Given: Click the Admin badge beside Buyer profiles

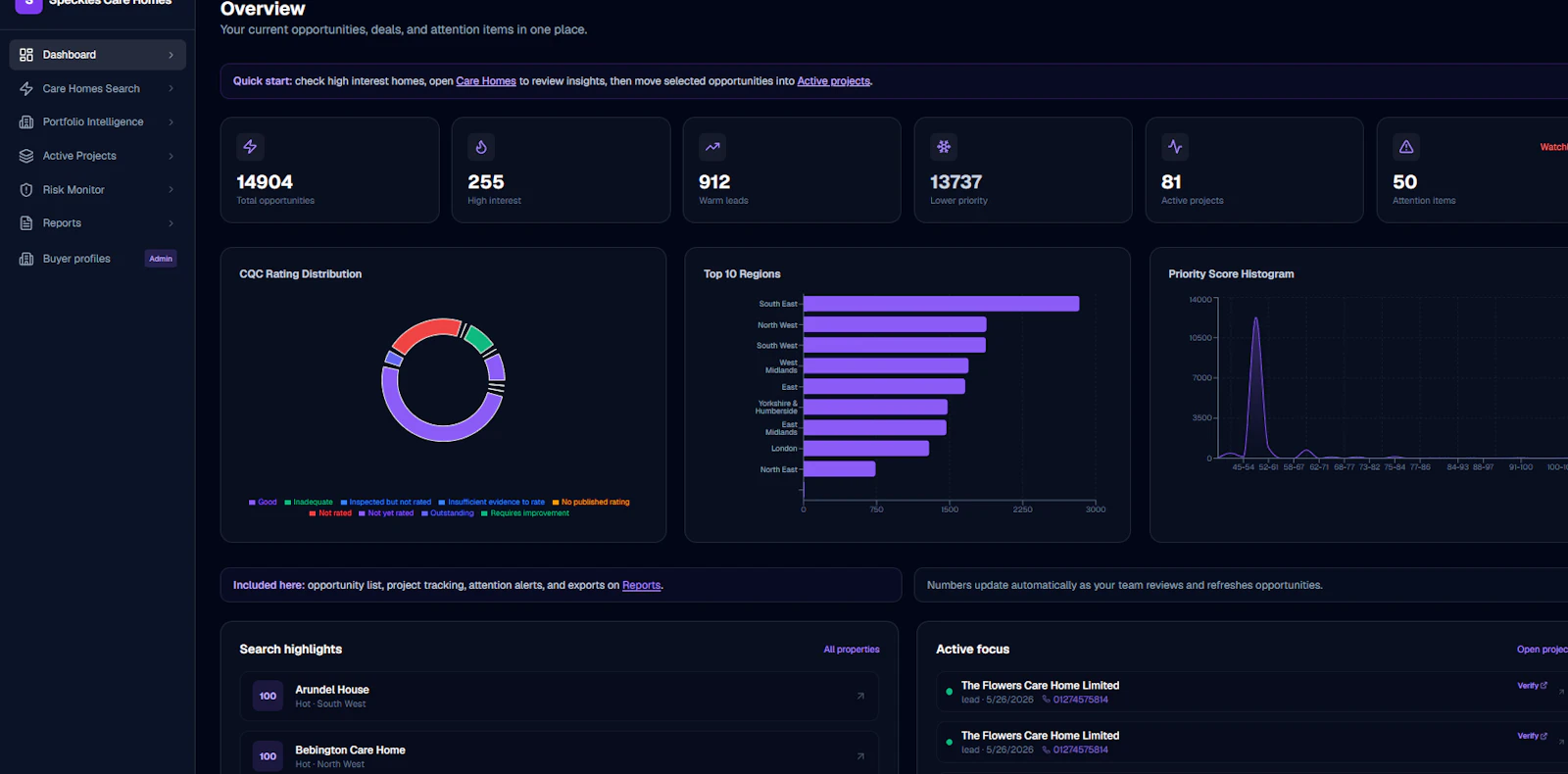Looking at the screenshot, I should coord(161,259).
